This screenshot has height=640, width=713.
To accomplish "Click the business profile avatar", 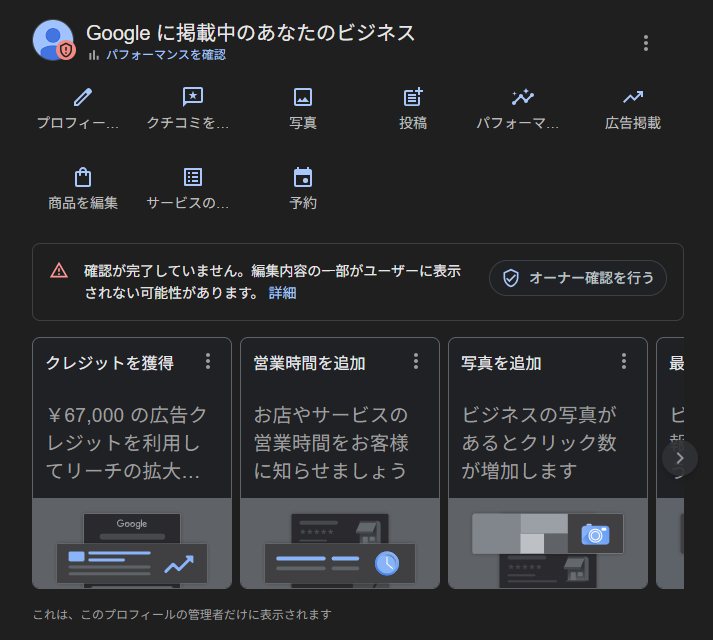I will 53,40.
